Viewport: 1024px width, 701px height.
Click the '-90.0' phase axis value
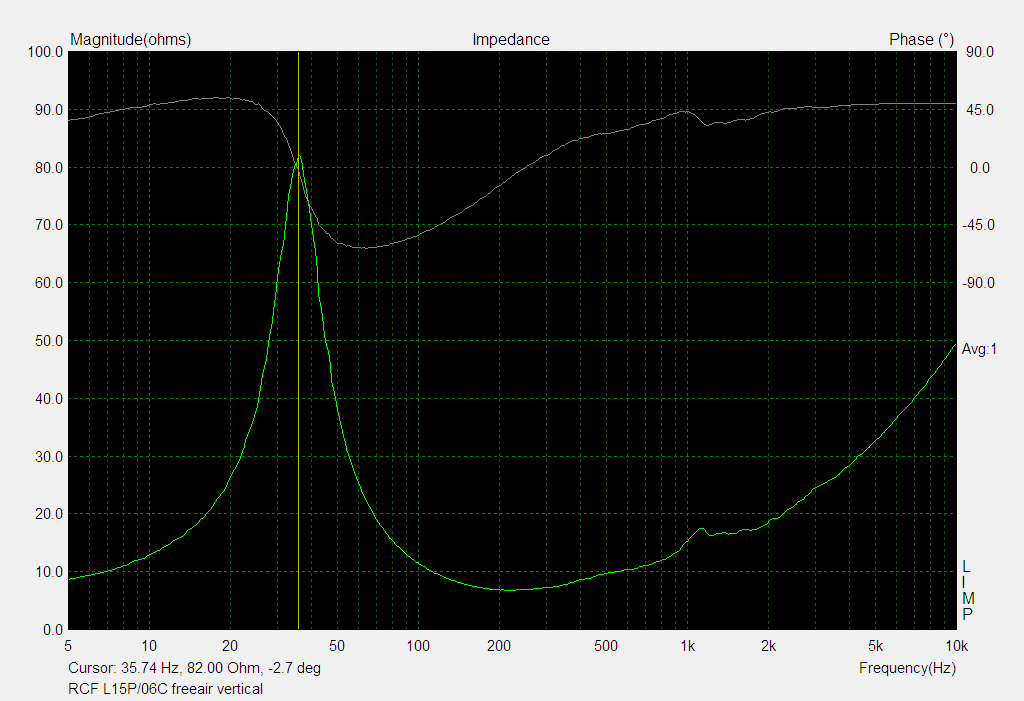coord(978,283)
